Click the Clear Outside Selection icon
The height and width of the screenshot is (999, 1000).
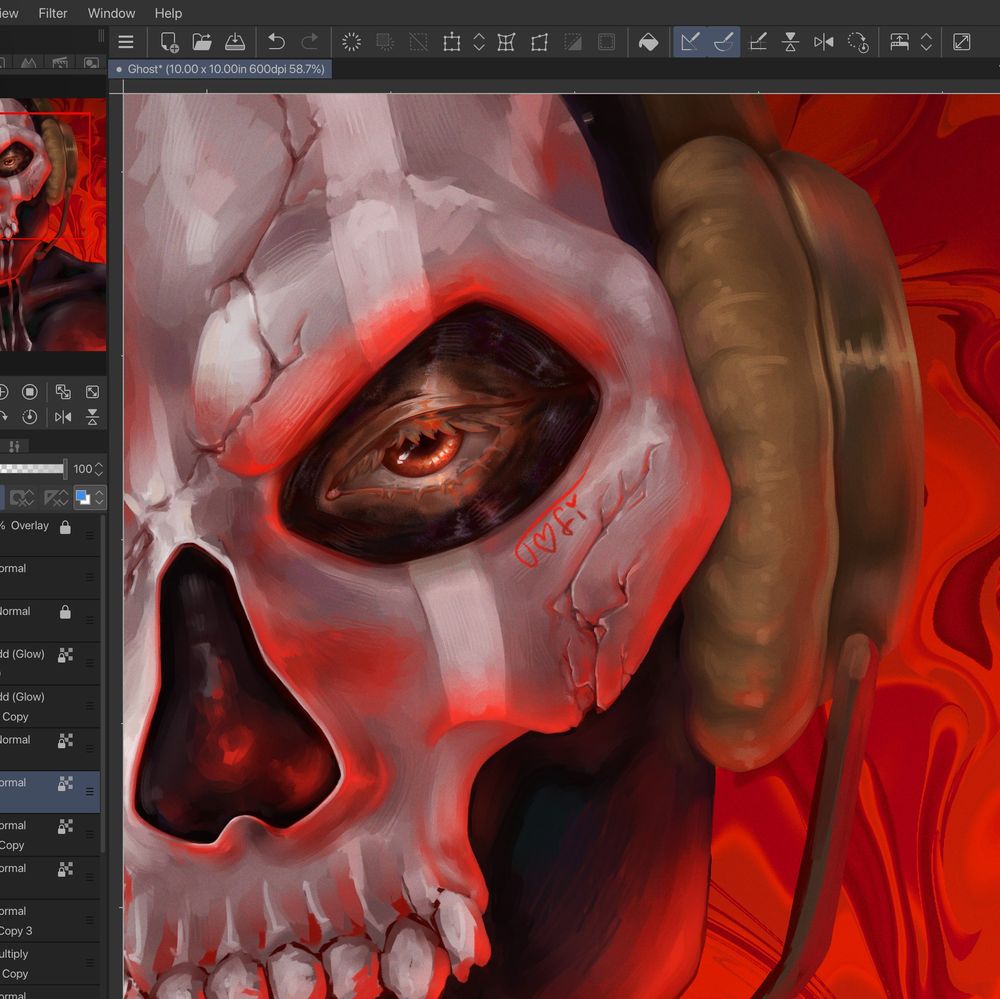385,42
